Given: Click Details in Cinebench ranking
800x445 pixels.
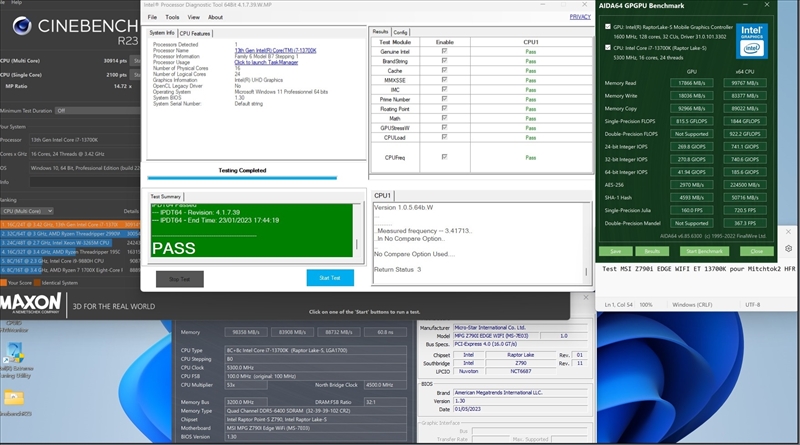Looking at the screenshot, I should click(131, 211).
